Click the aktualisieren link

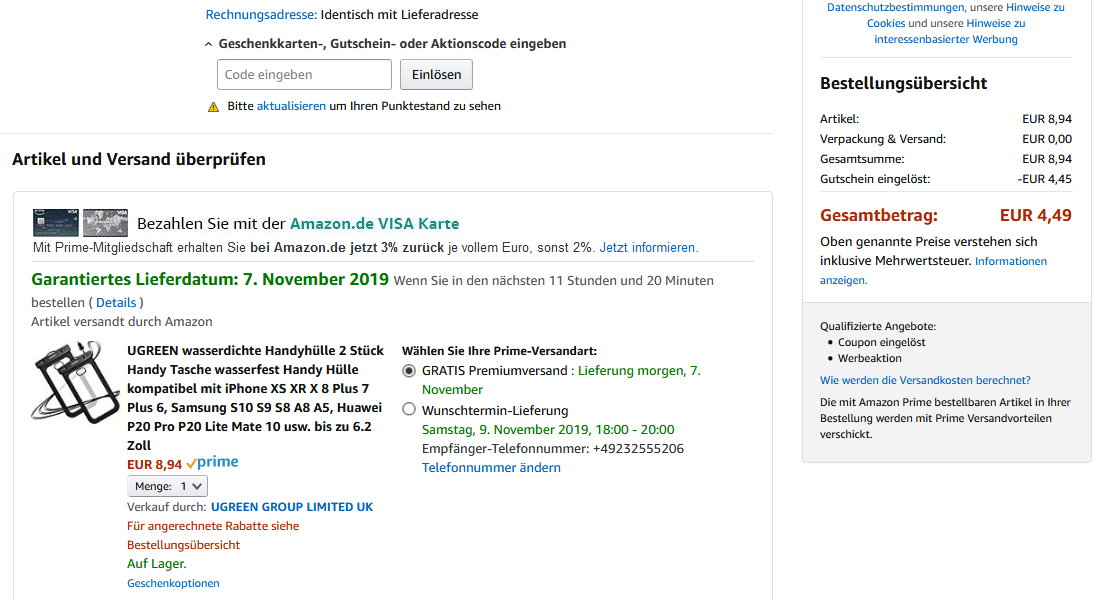(x=291, y=106)
